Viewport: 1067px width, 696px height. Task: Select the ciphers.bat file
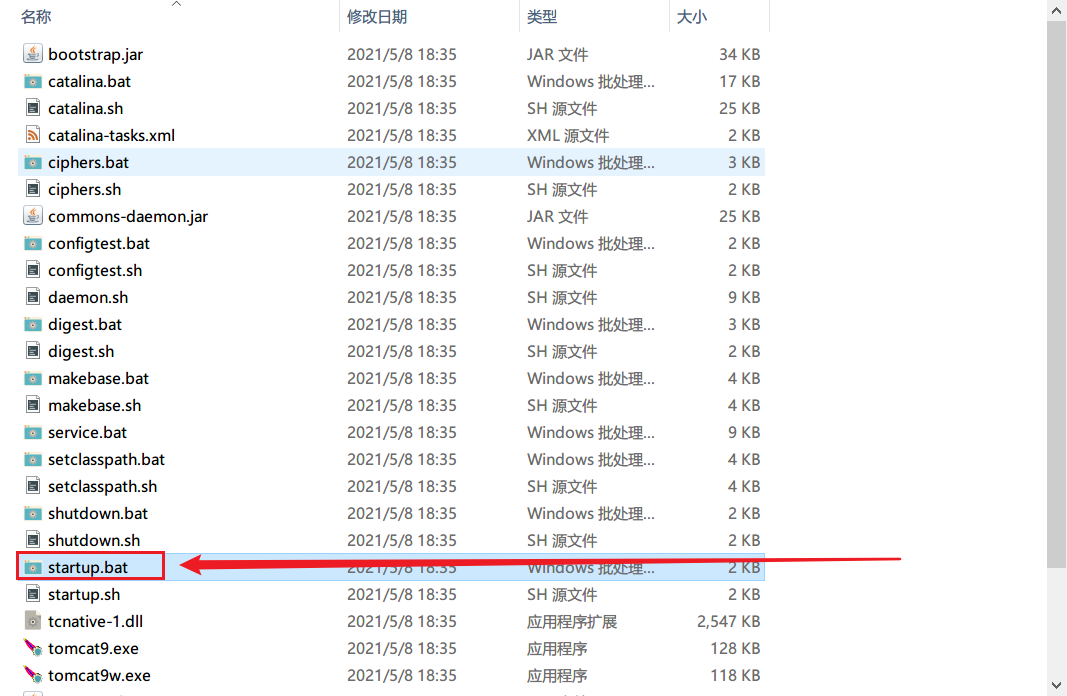[x=88, y=162]
